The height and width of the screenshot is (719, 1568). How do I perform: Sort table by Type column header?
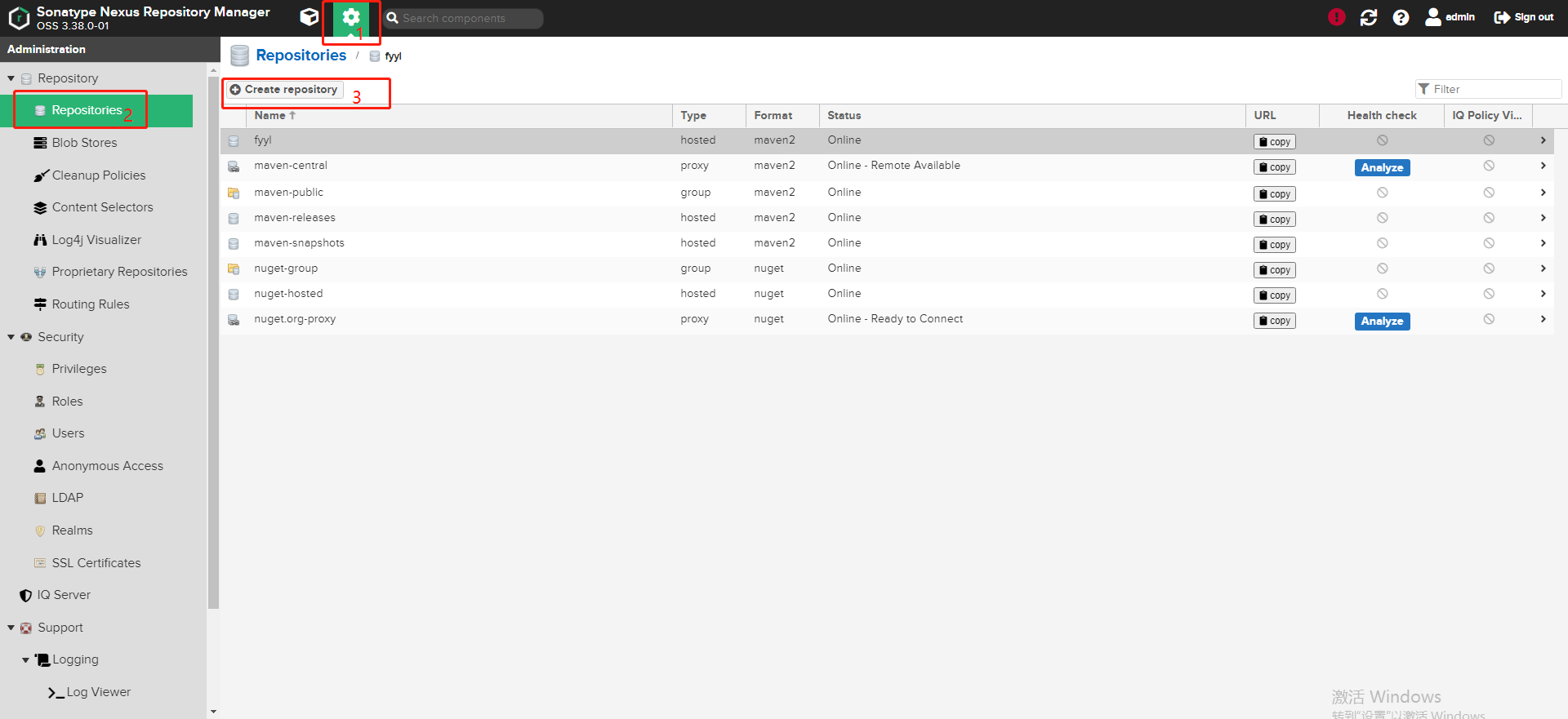(x=709, y=116)
